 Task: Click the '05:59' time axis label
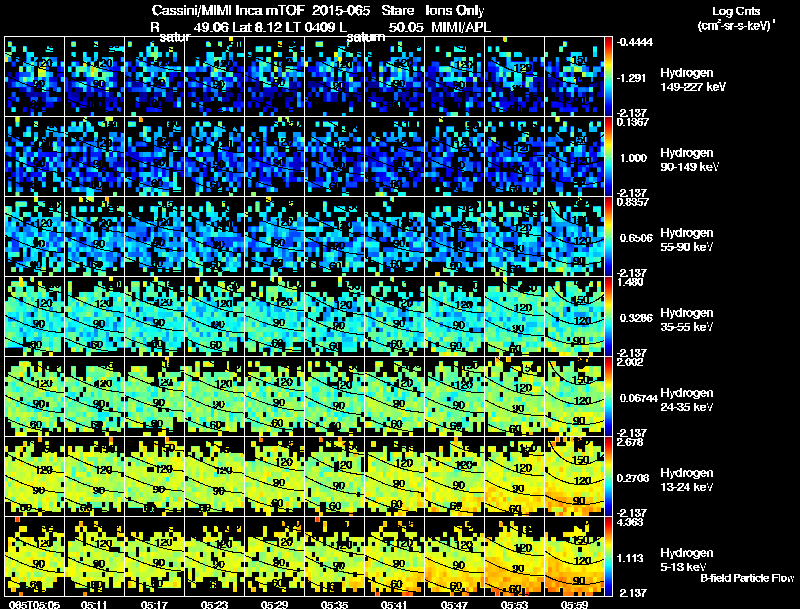coord(574,605)
